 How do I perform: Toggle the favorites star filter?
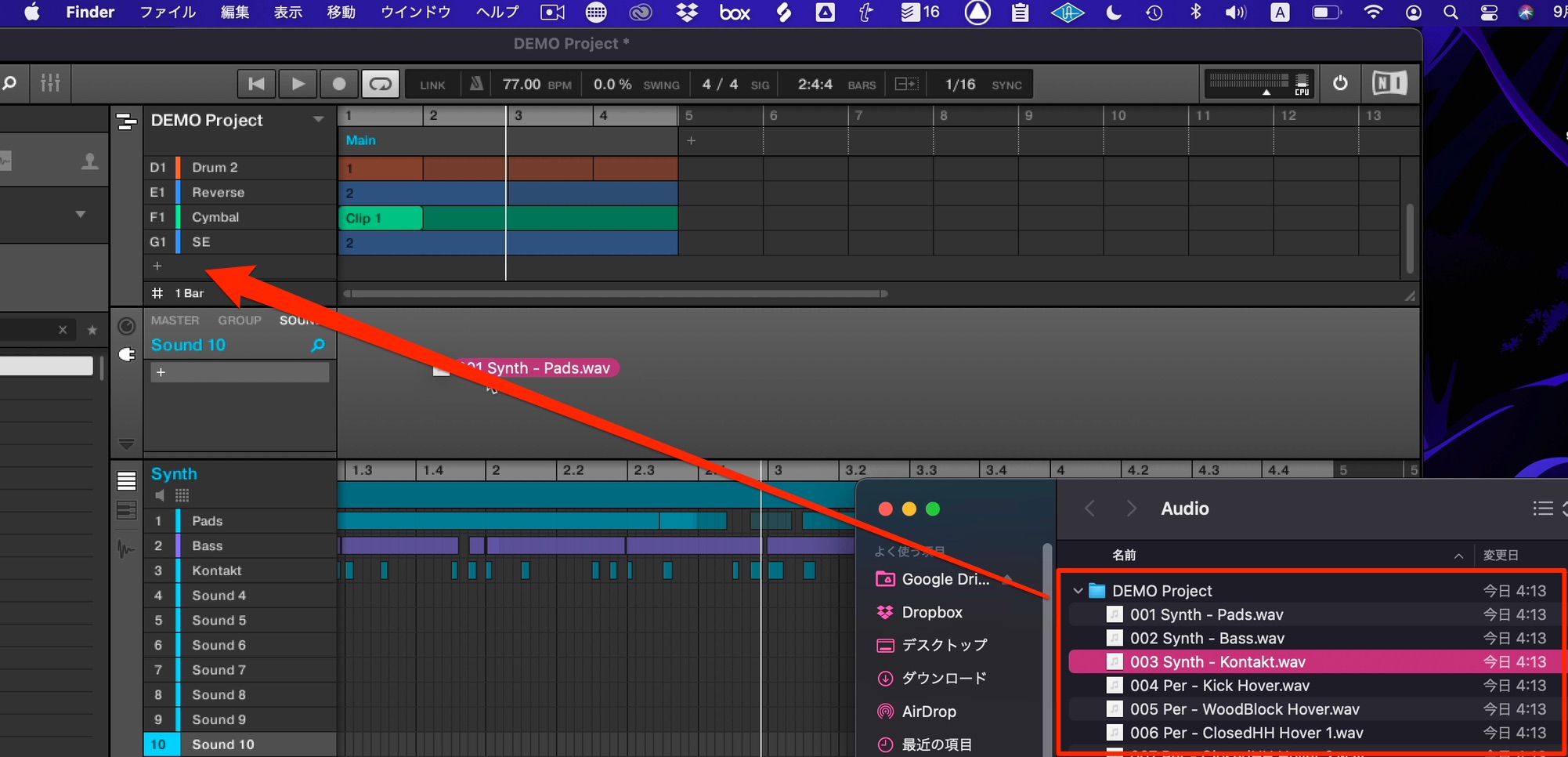[92, 330]
